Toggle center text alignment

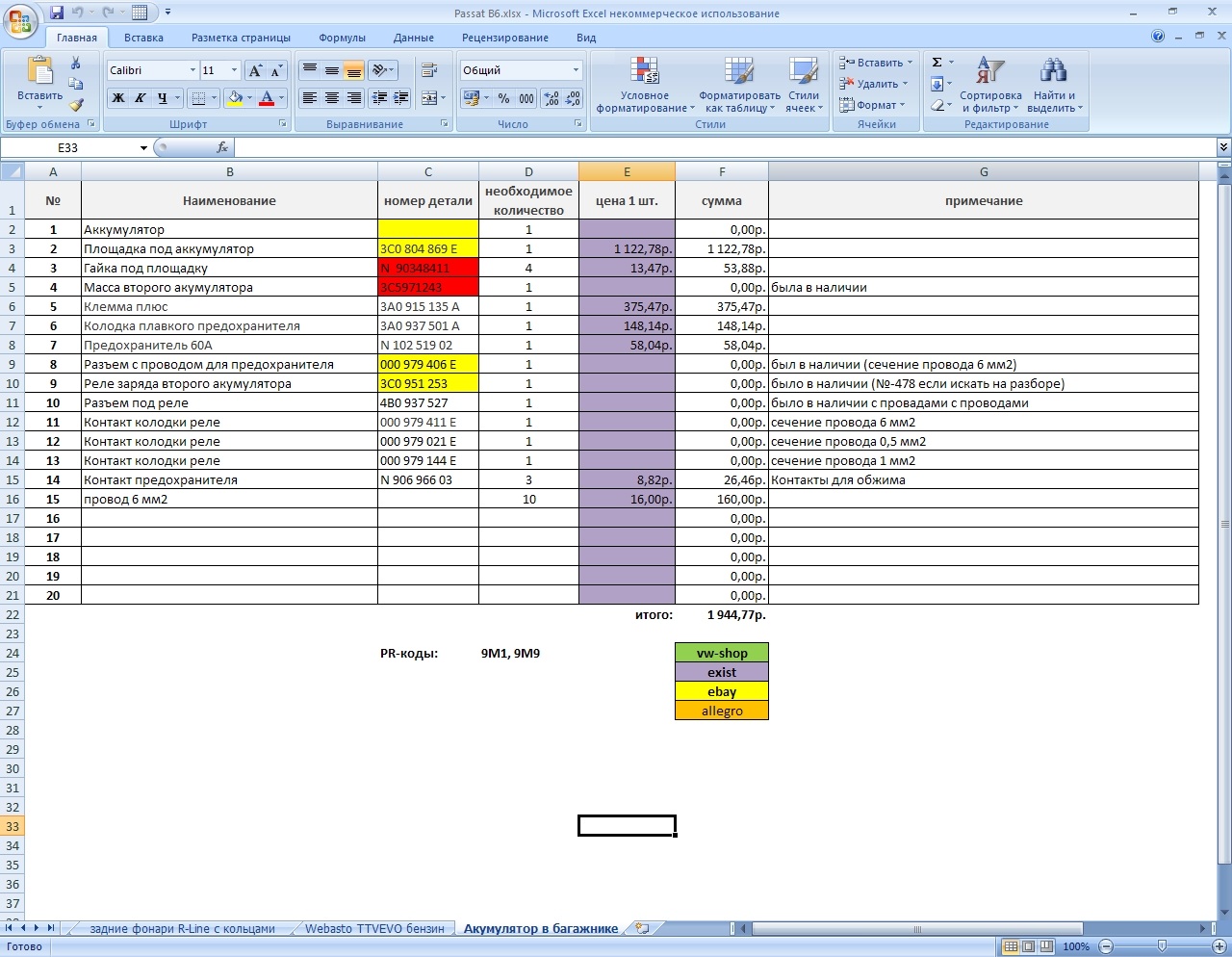332,98
